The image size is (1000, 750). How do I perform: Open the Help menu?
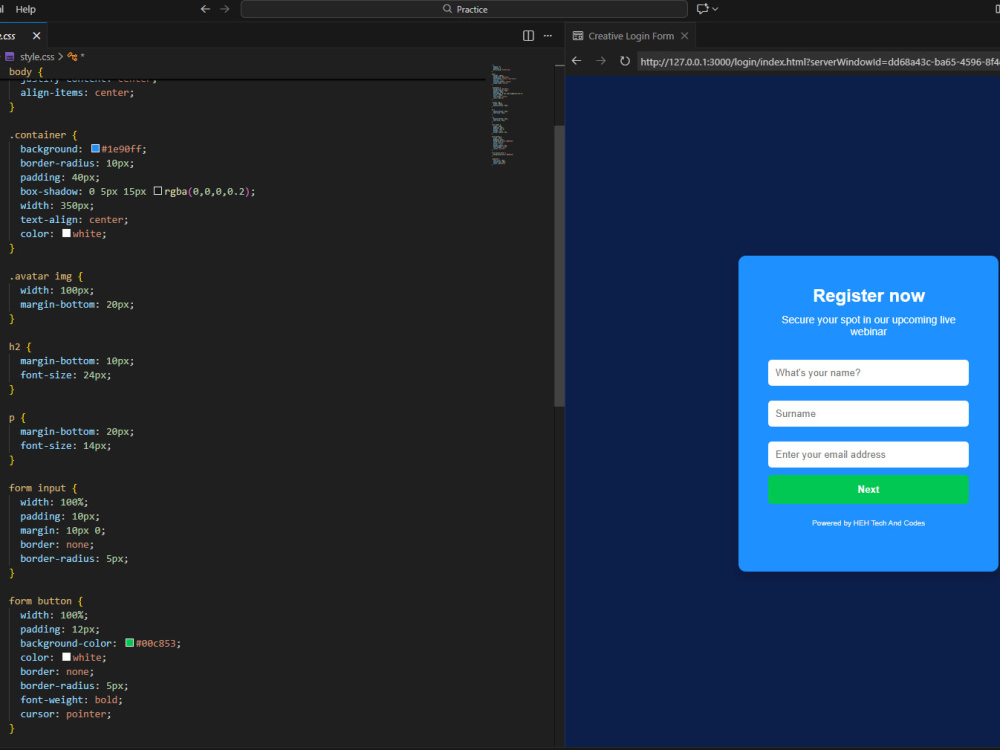tap(26, 9)
